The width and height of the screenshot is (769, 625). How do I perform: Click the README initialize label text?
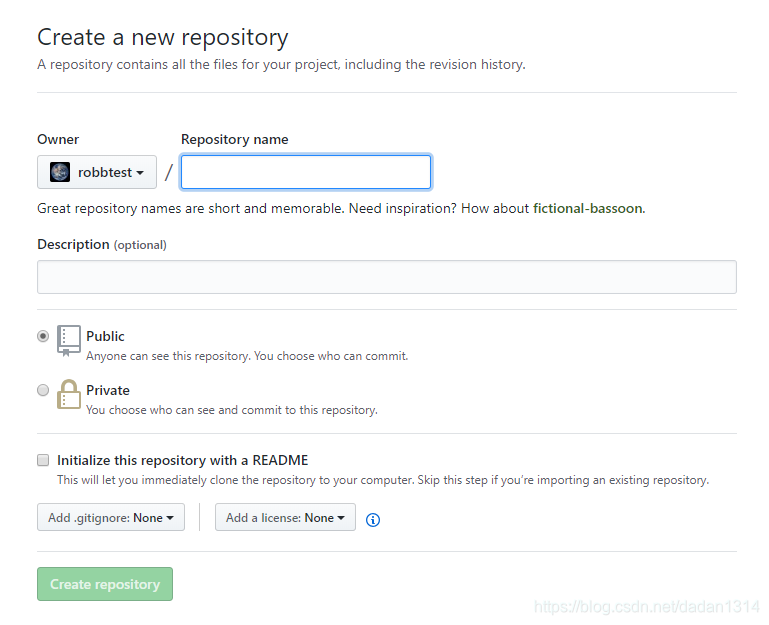tap(182, 460)
